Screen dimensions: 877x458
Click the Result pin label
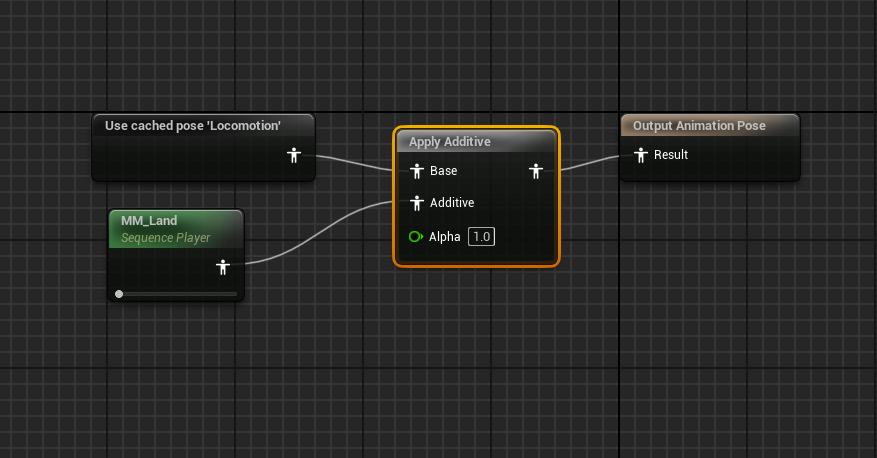[671, 155]
